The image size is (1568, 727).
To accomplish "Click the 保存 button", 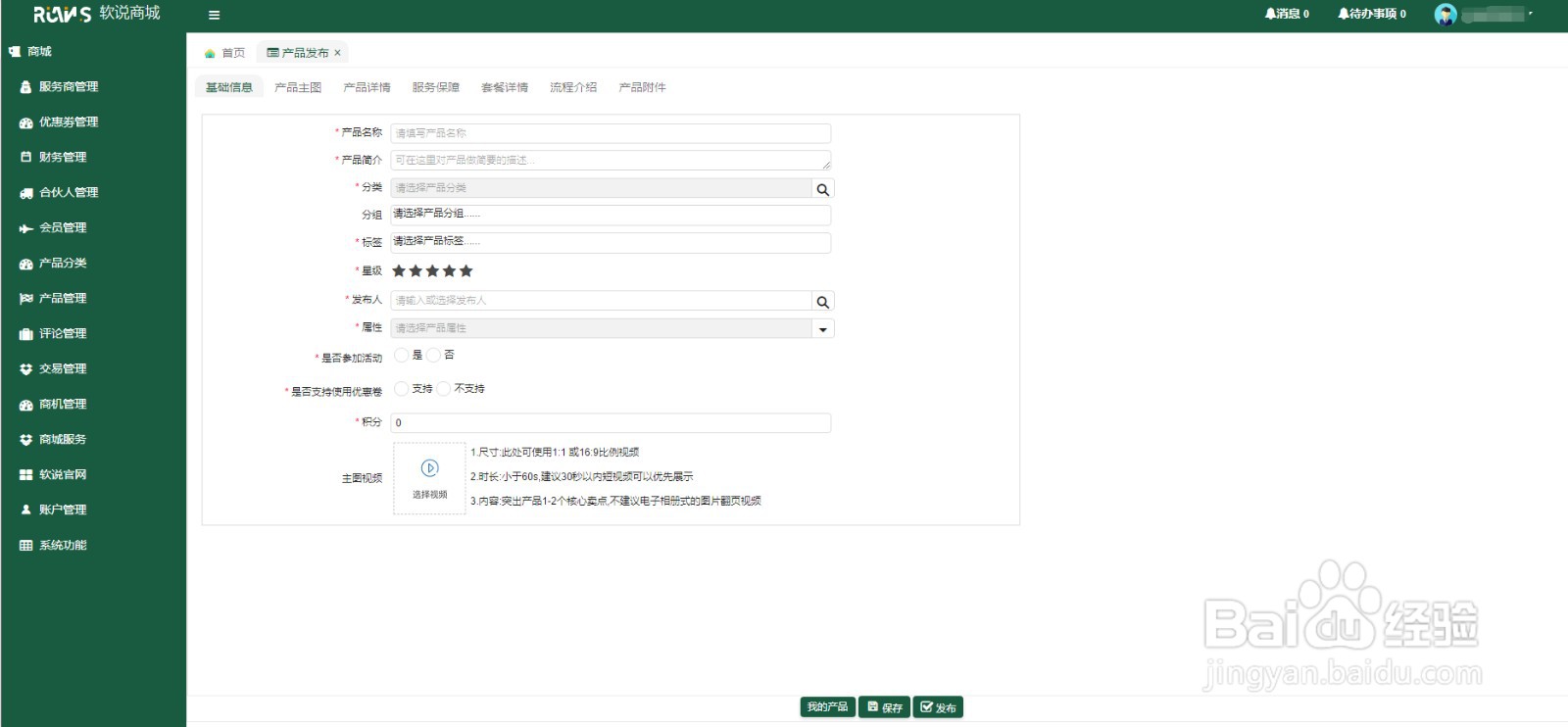I will (884, 707).
